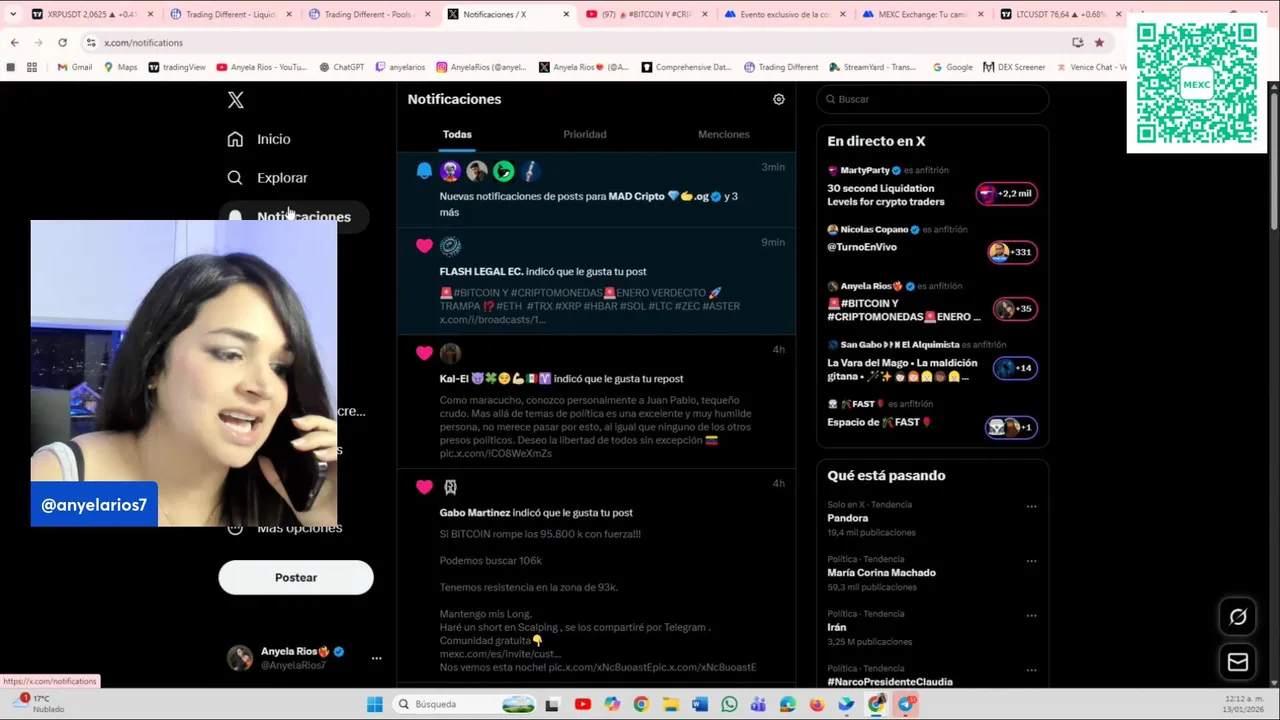Open tradingView bookmark
Viewport: 1280px width, 720px height.
click(x=177, y=67)
